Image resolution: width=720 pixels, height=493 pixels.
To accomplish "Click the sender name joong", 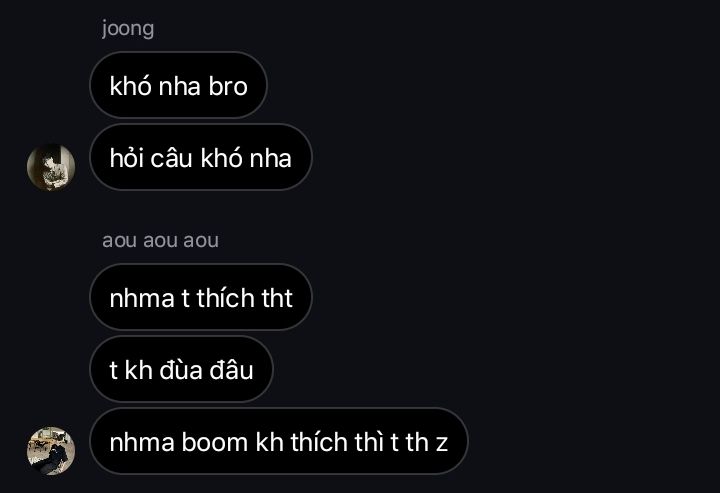I will tap(128, 28).
